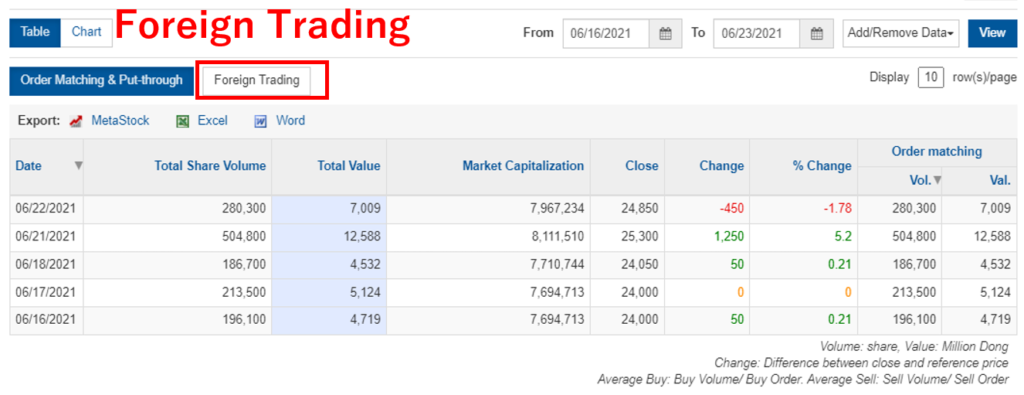This screenshot has width=1024, height=395.
Task: Click market capitalization 7,710,744
Action: click(x=556, y=265)
